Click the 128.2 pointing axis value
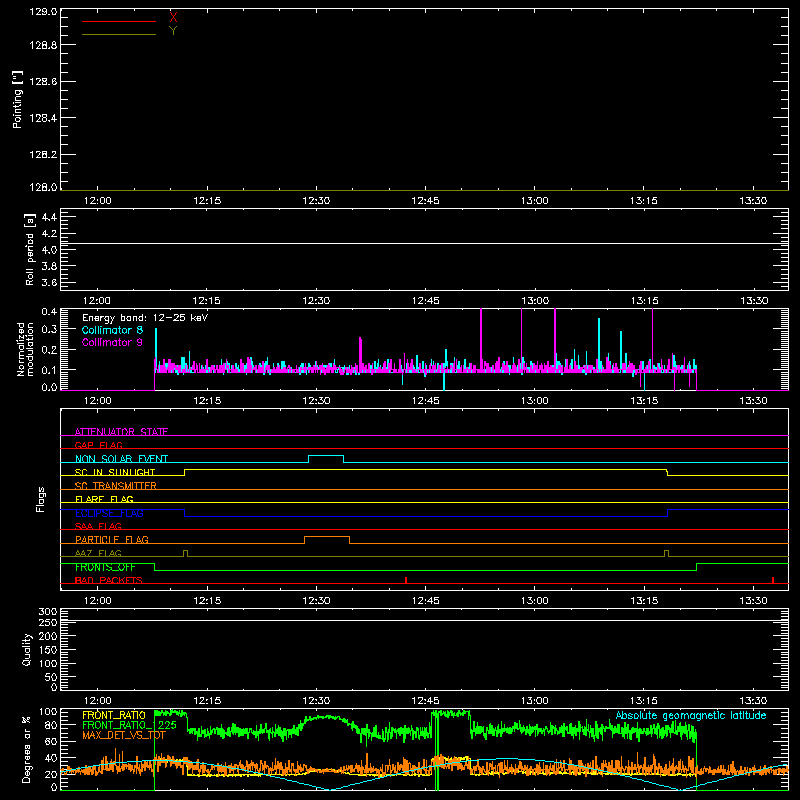This screenshot has height=800, width=800. point(43,155)
